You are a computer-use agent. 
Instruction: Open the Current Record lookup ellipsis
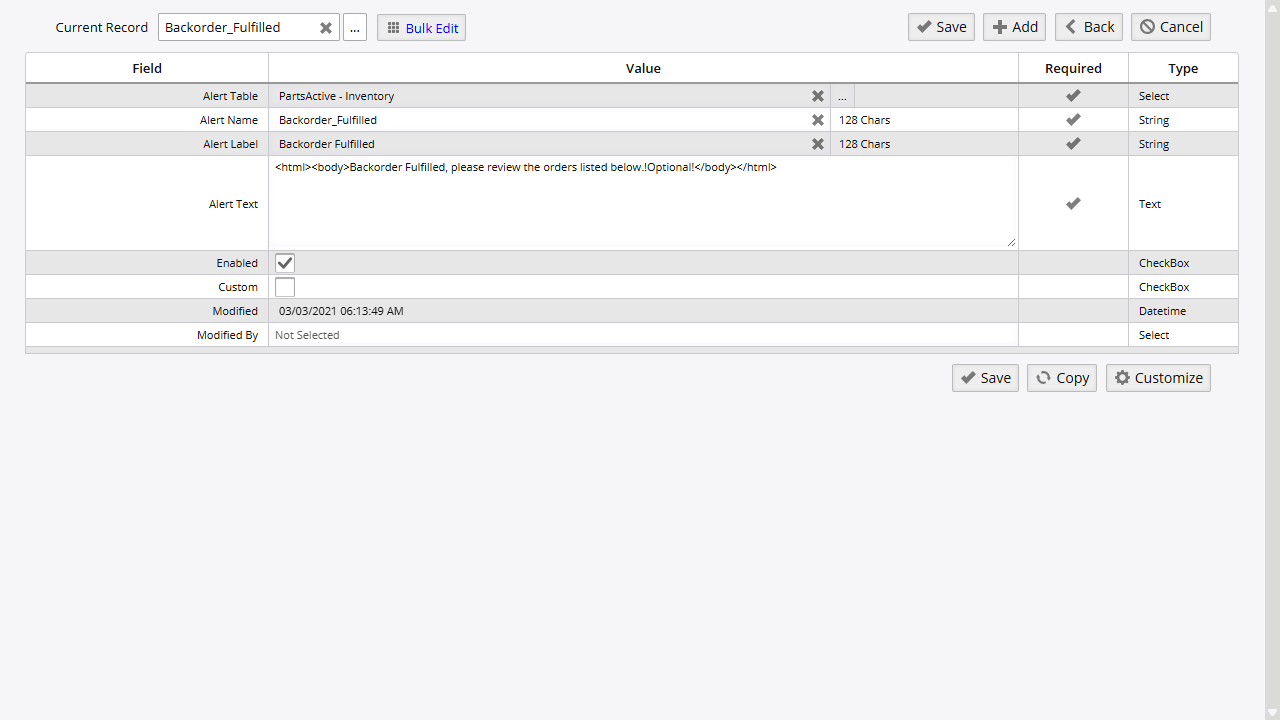click(x=355, y=28)
